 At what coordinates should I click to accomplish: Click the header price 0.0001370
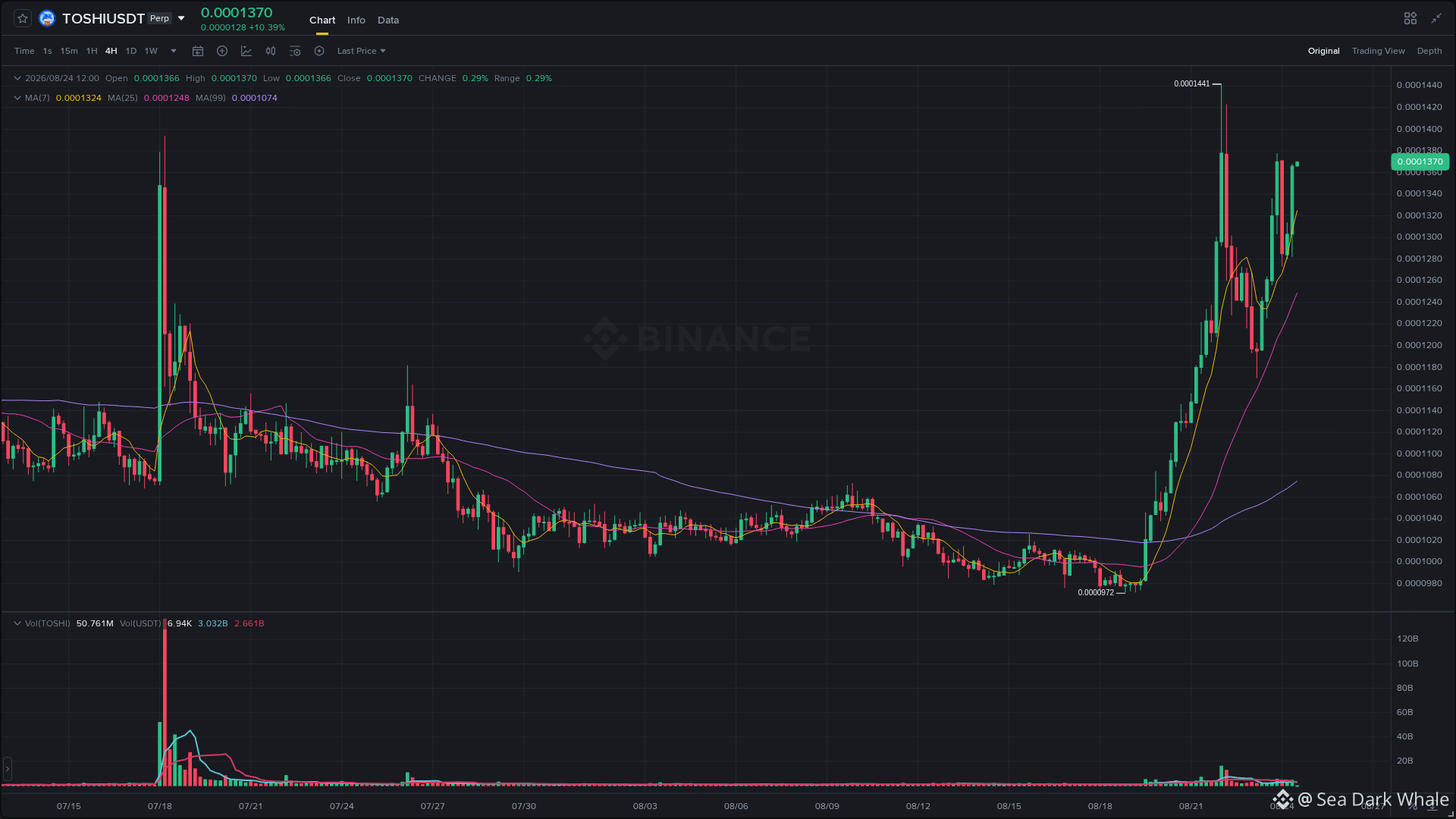tap(237, 12)
